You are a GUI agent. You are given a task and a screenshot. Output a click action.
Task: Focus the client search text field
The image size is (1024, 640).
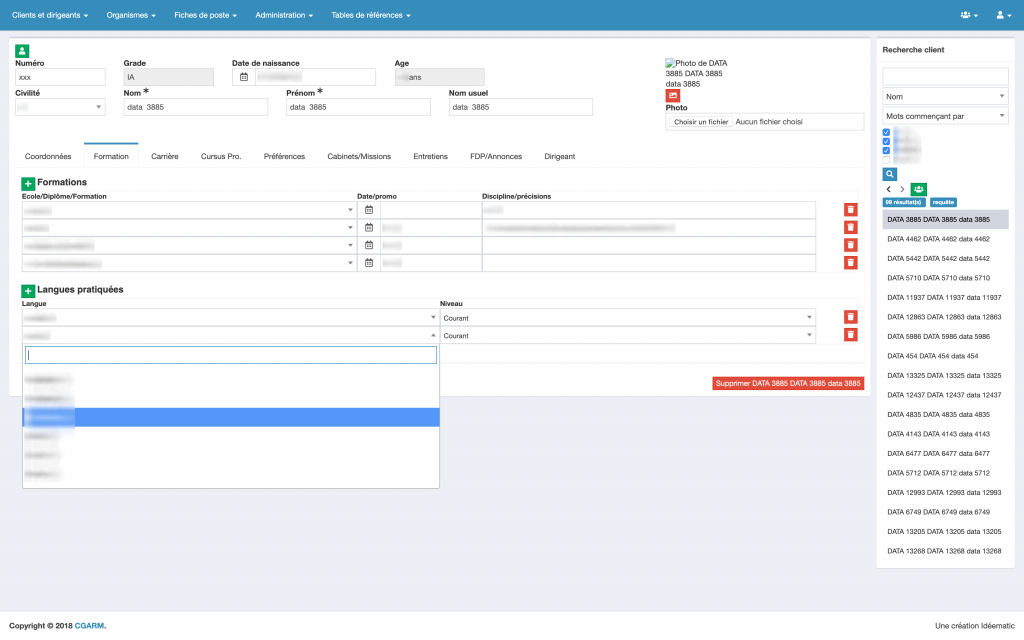click(x=945, y=76)
